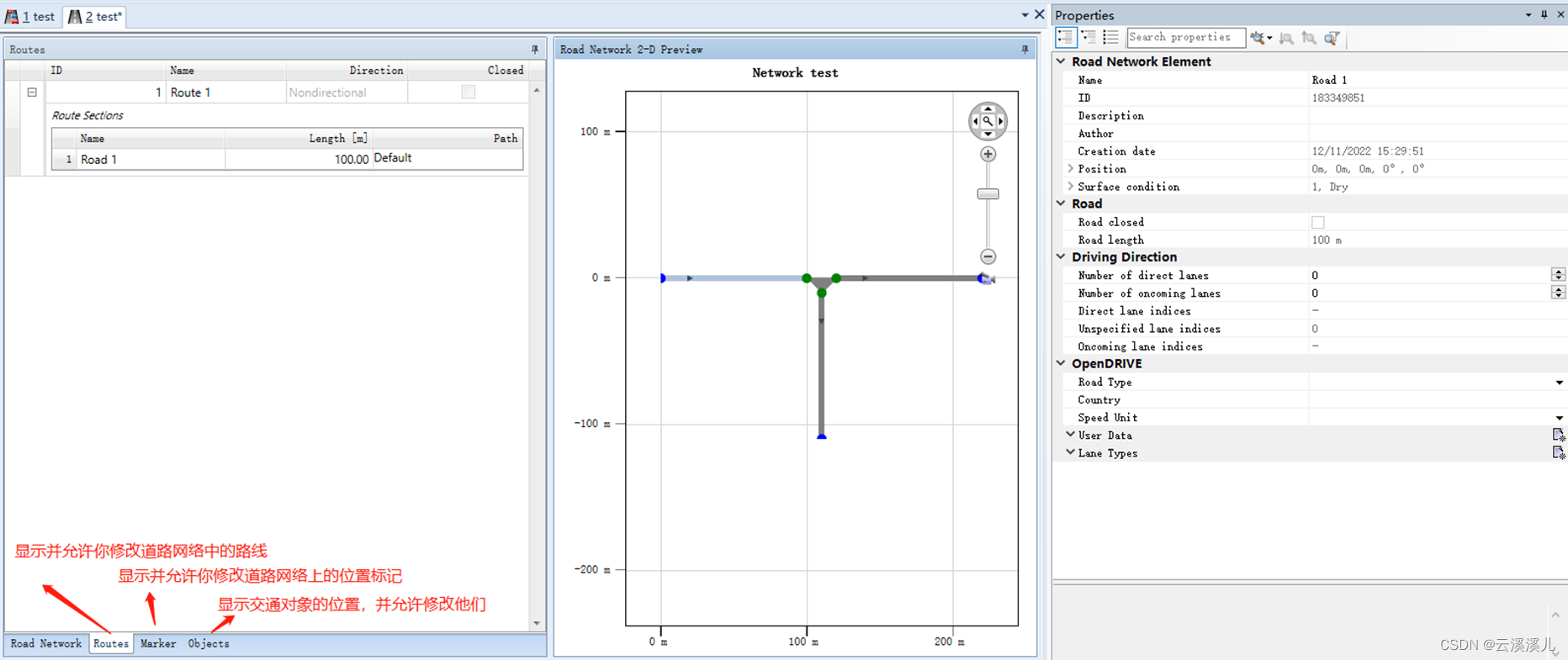This screenshot has width=1568, height=660.
Task: Collapse the OpenDRIVE section
Action: [1062, 363]
